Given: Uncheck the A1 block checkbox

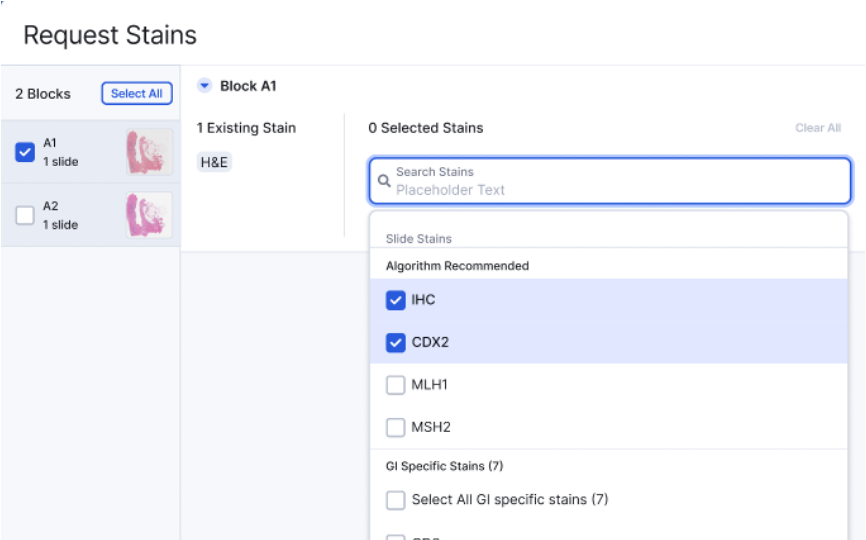Looking at the screenshot, I should [x=26, y=152].
